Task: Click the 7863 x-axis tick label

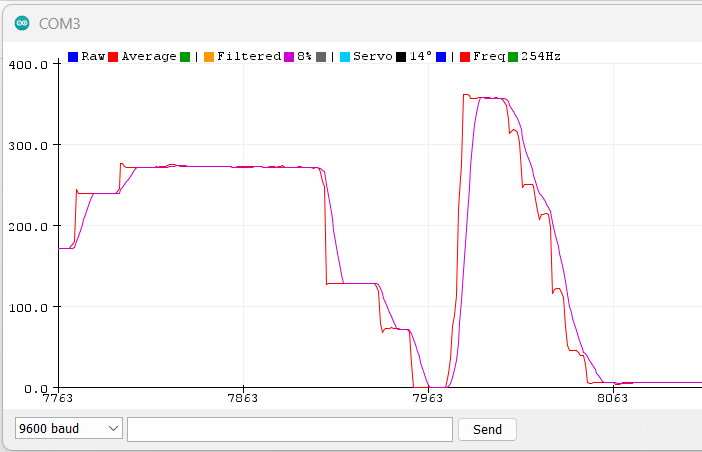Action: pyautogui.click(x=243, y=399)
